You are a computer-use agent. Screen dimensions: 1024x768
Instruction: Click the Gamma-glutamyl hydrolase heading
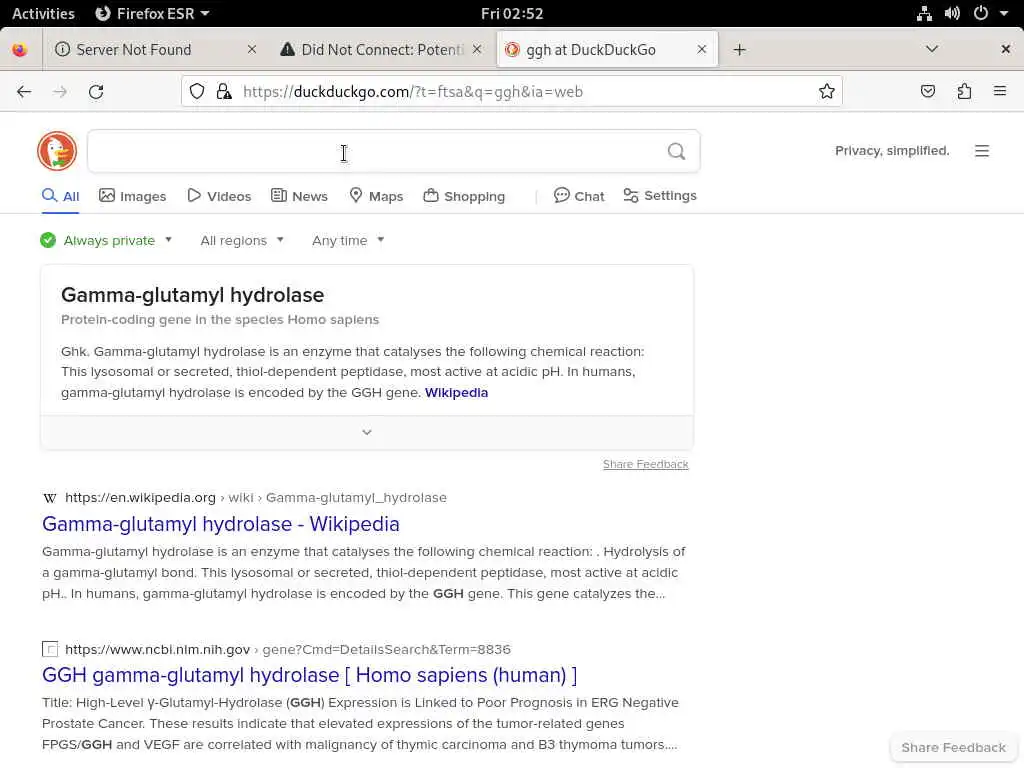[193, 295]
